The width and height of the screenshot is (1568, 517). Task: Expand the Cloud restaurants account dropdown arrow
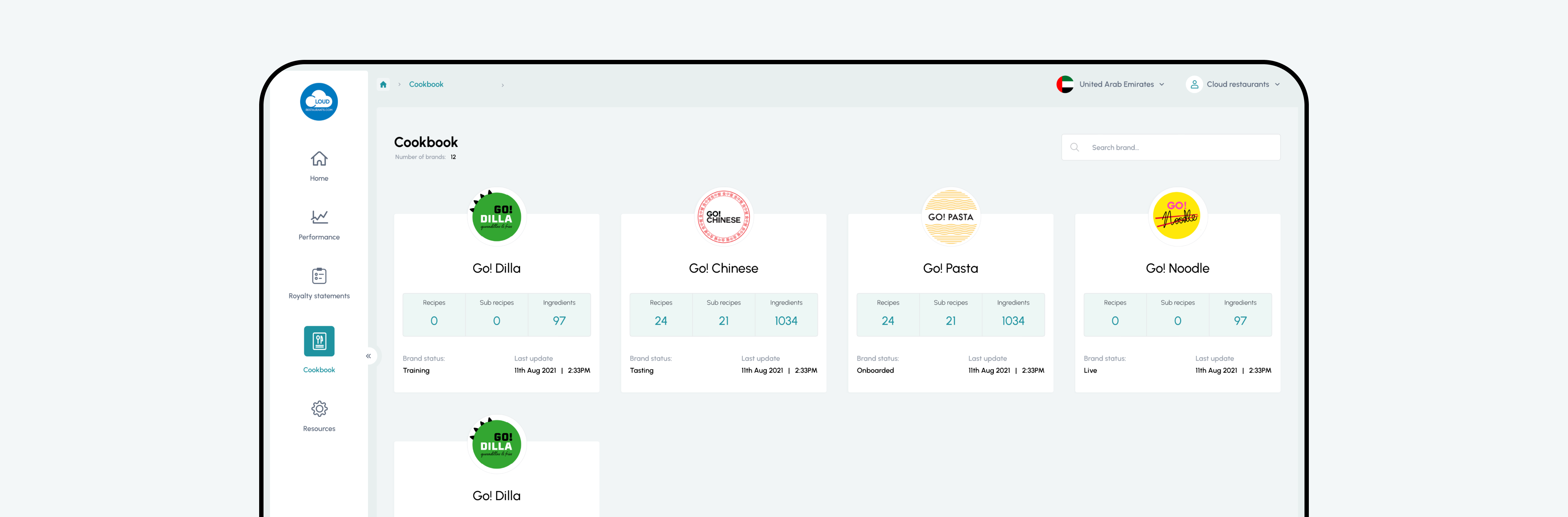tap(1277, 85)
